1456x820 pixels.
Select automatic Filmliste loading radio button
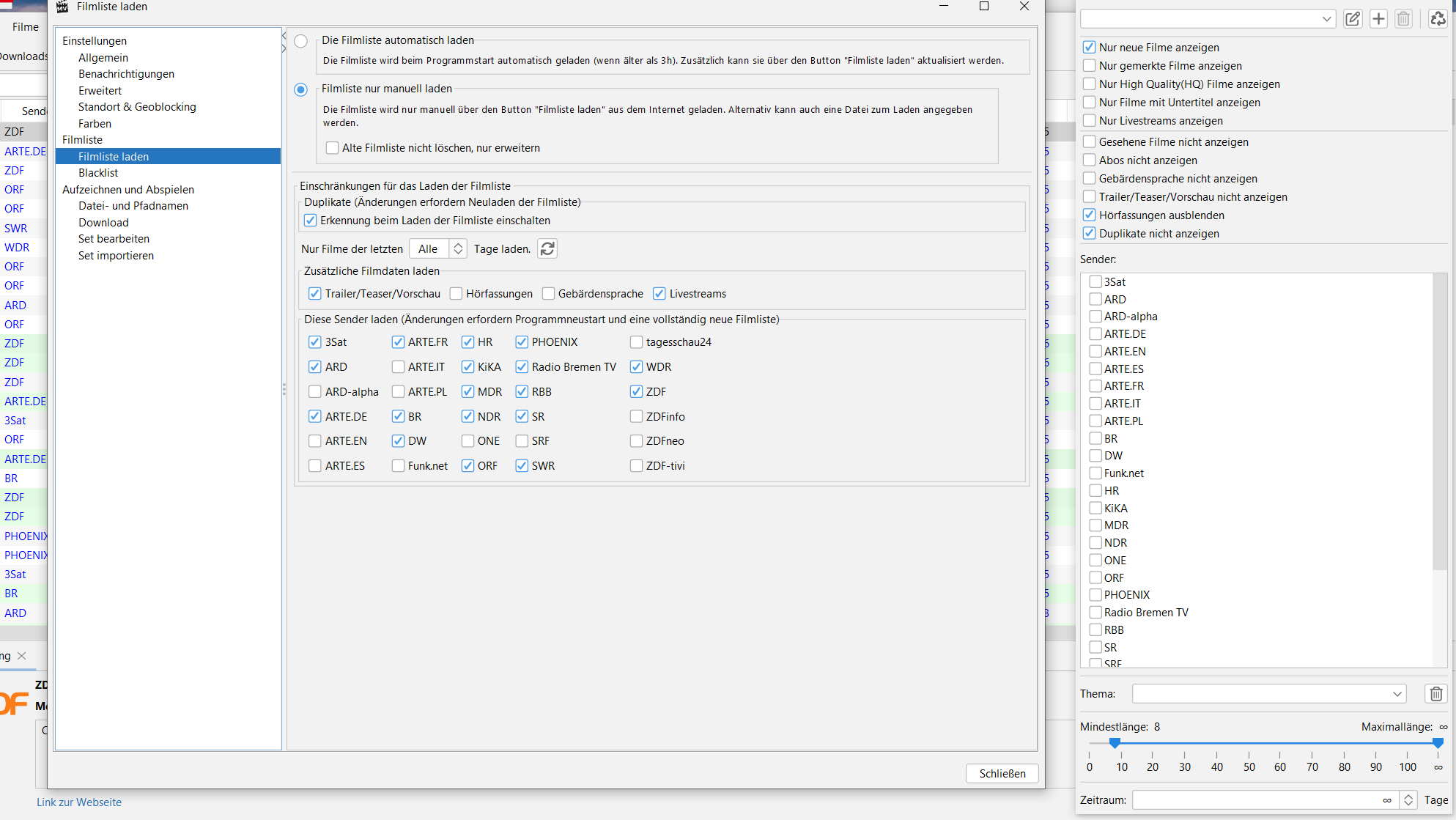(300, 41)
